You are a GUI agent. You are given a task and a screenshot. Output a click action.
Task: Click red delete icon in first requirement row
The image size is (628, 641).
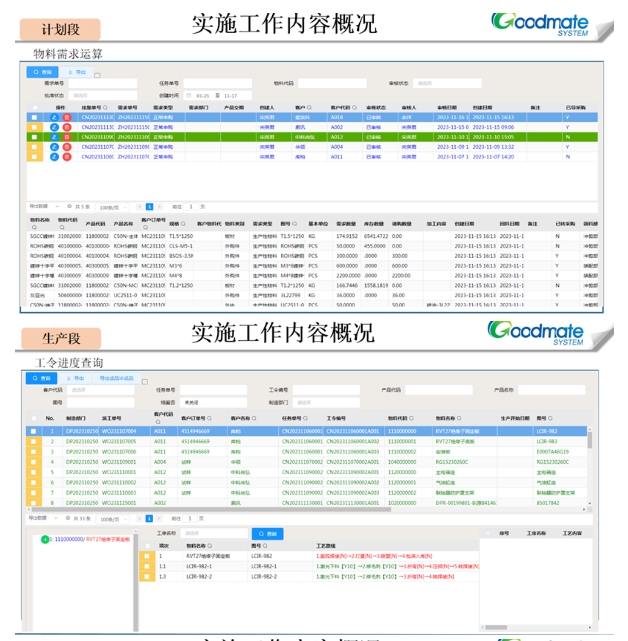click(x=67, y=117)
